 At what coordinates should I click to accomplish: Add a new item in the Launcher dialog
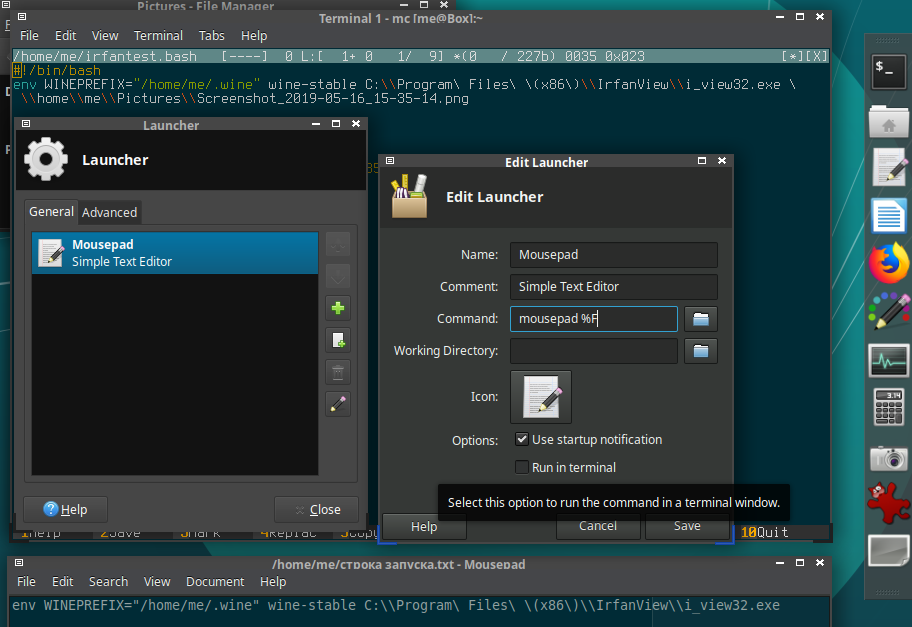coord(338,308)
